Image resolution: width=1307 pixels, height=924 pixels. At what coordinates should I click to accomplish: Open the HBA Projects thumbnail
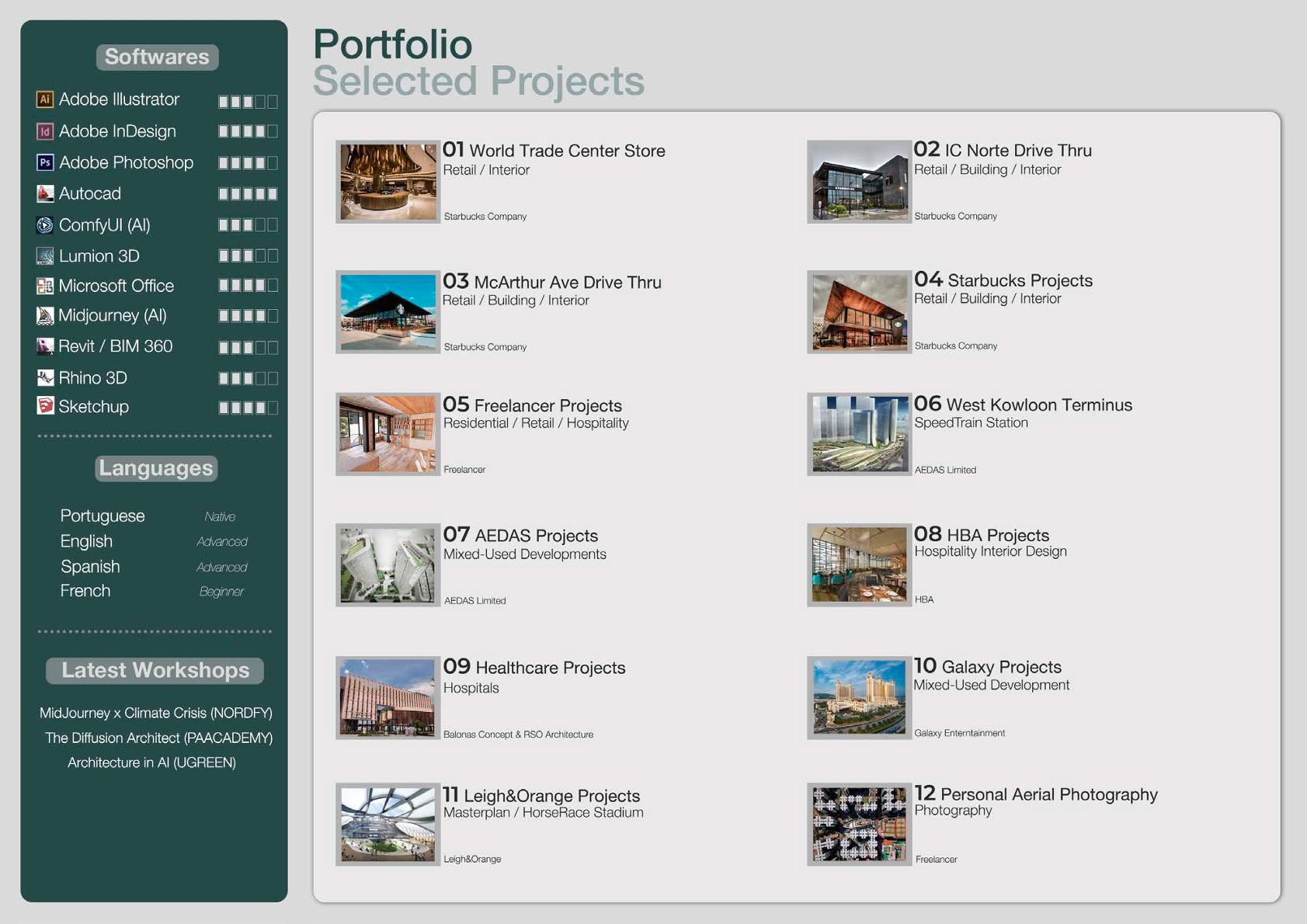859,565
